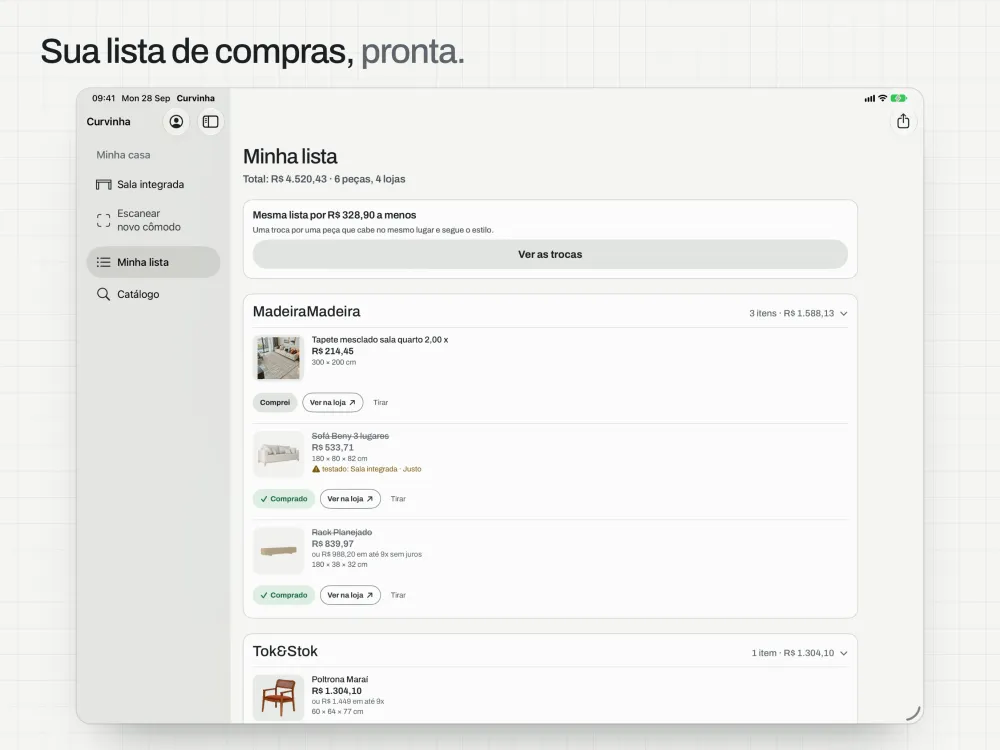Click the Total: R$ 4.520,43 summary line

pyautogui.click(x=324, y=179)
